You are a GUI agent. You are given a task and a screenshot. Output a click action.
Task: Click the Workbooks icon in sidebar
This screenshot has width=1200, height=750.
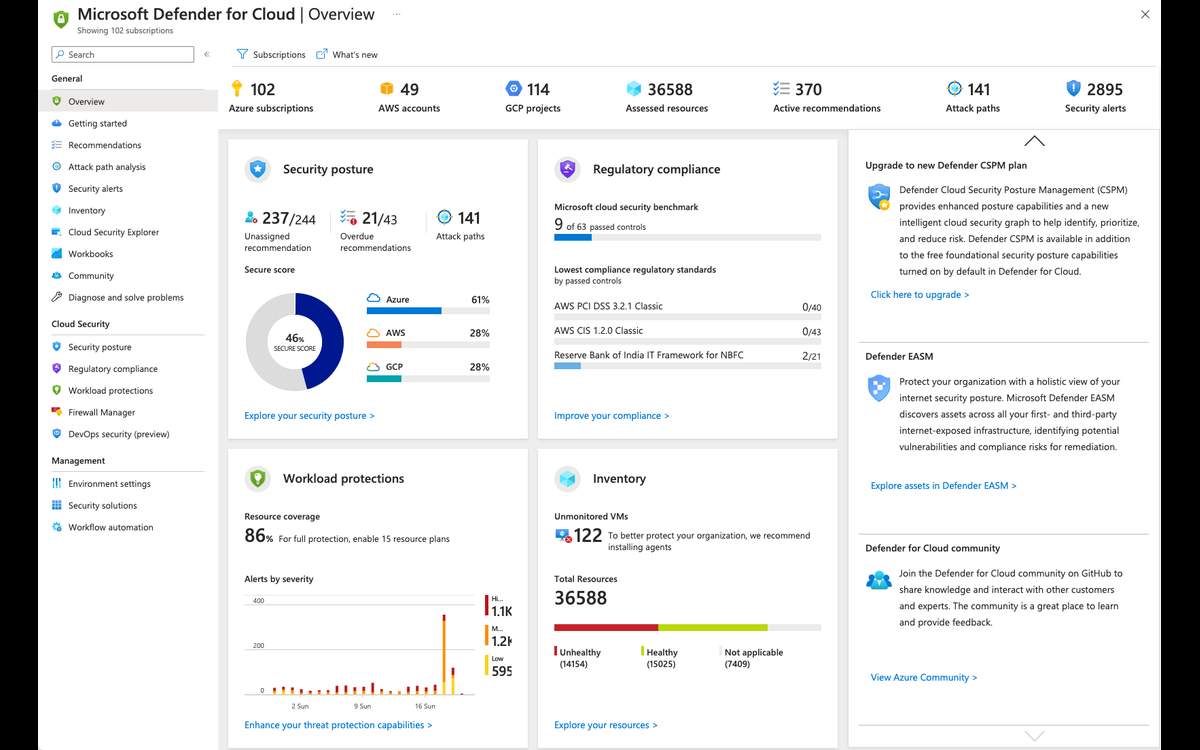point(57,254)
